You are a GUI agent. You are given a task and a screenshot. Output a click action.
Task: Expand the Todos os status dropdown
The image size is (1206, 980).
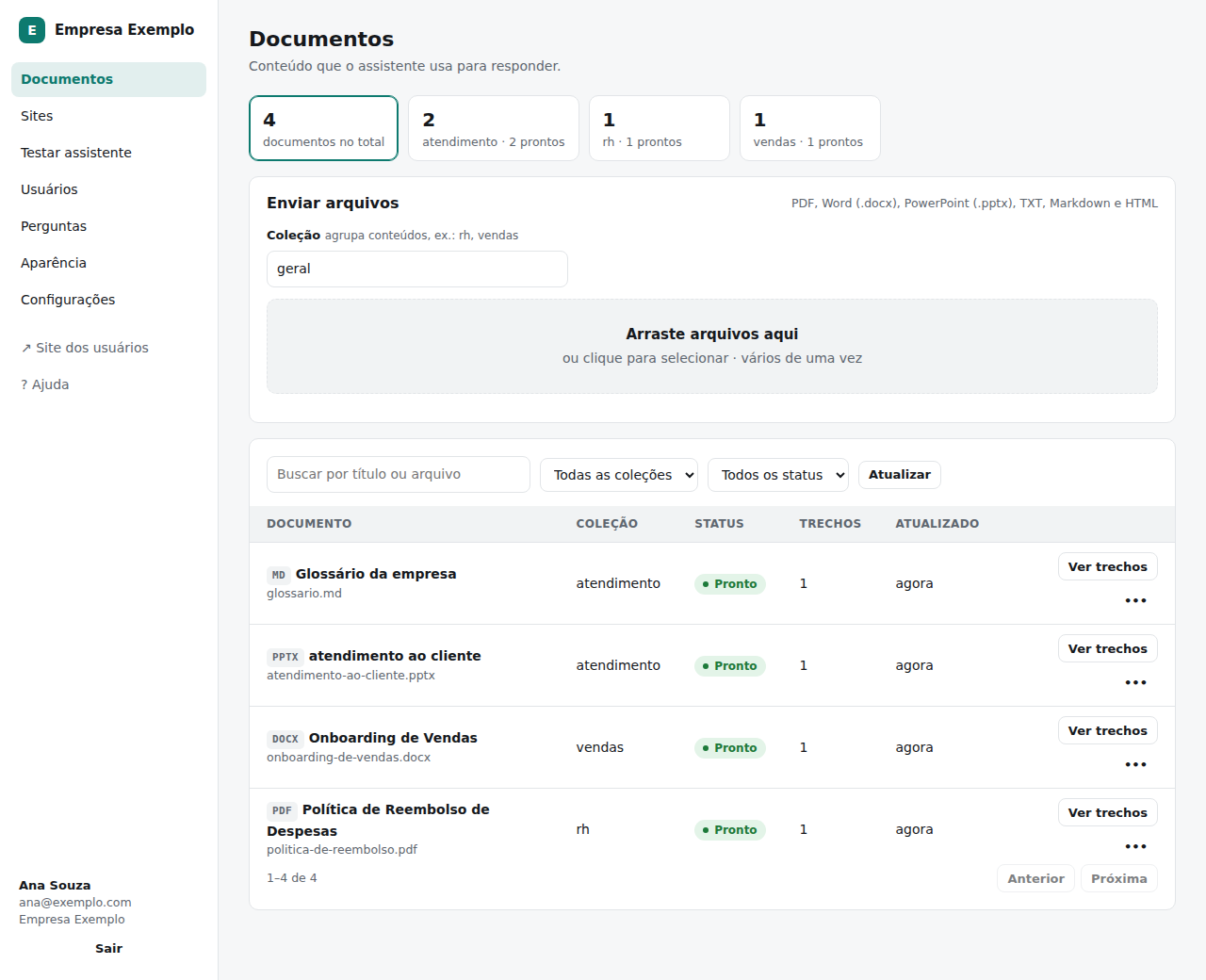click(x=778, y=475)
